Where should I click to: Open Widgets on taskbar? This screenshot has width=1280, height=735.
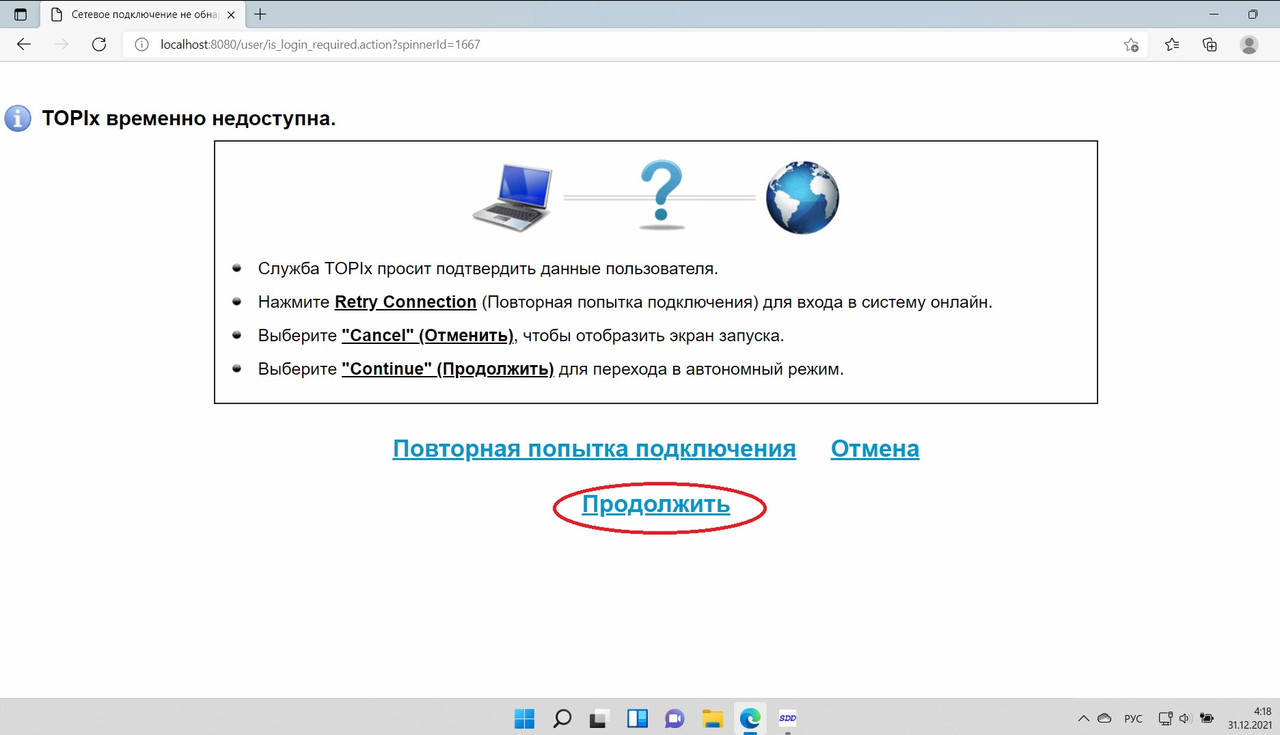click(637, 718)
